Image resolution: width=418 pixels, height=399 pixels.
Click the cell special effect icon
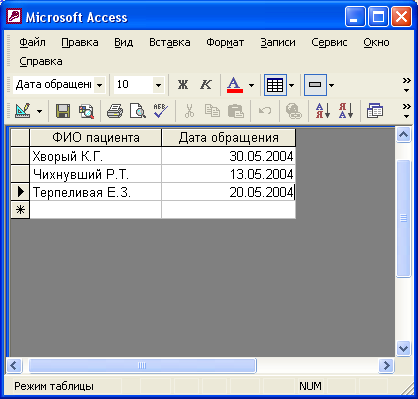tap(315, 85)
